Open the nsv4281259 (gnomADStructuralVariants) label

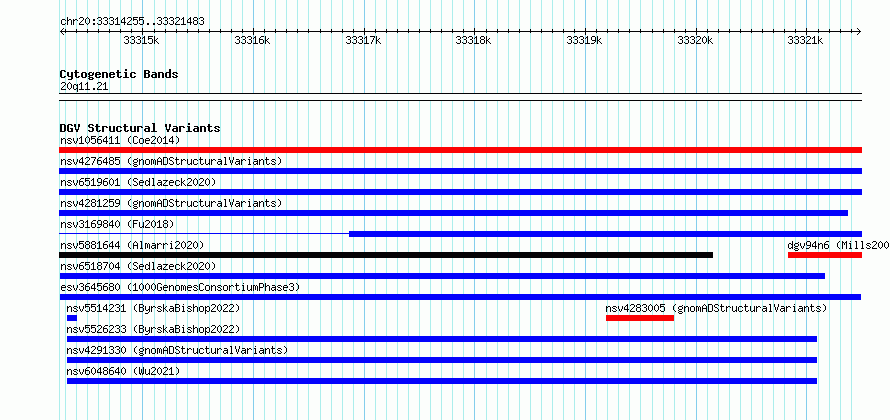point(171,203)
